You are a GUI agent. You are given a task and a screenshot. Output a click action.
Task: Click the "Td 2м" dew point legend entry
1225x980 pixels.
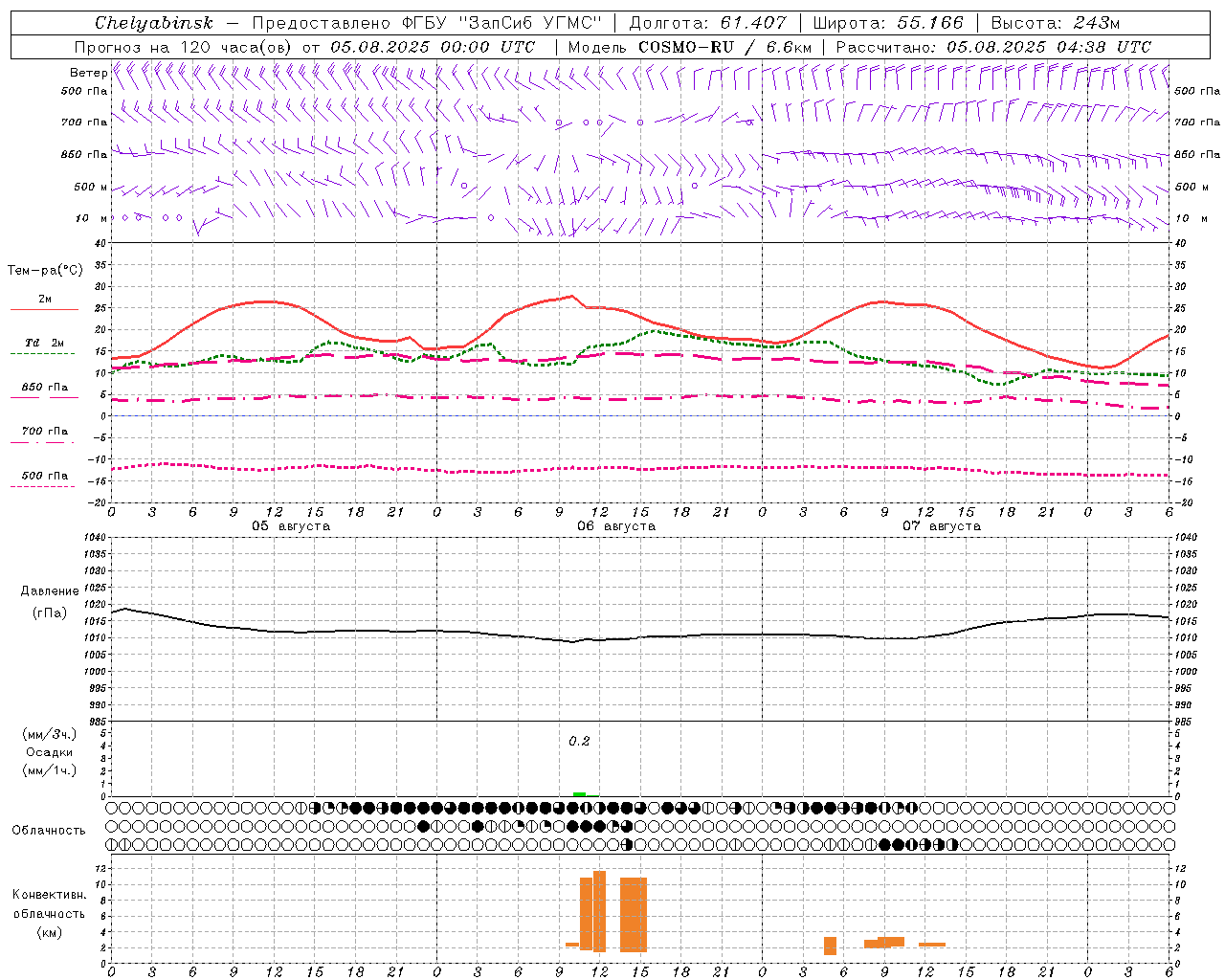[x=45, y=343]
